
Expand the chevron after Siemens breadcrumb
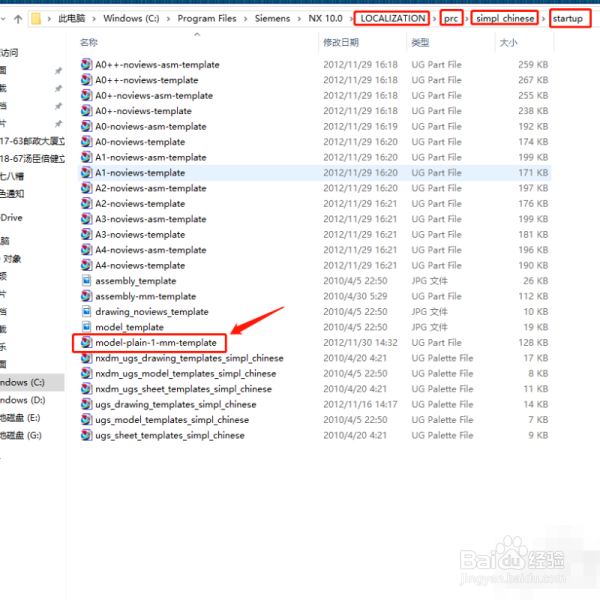299,19
